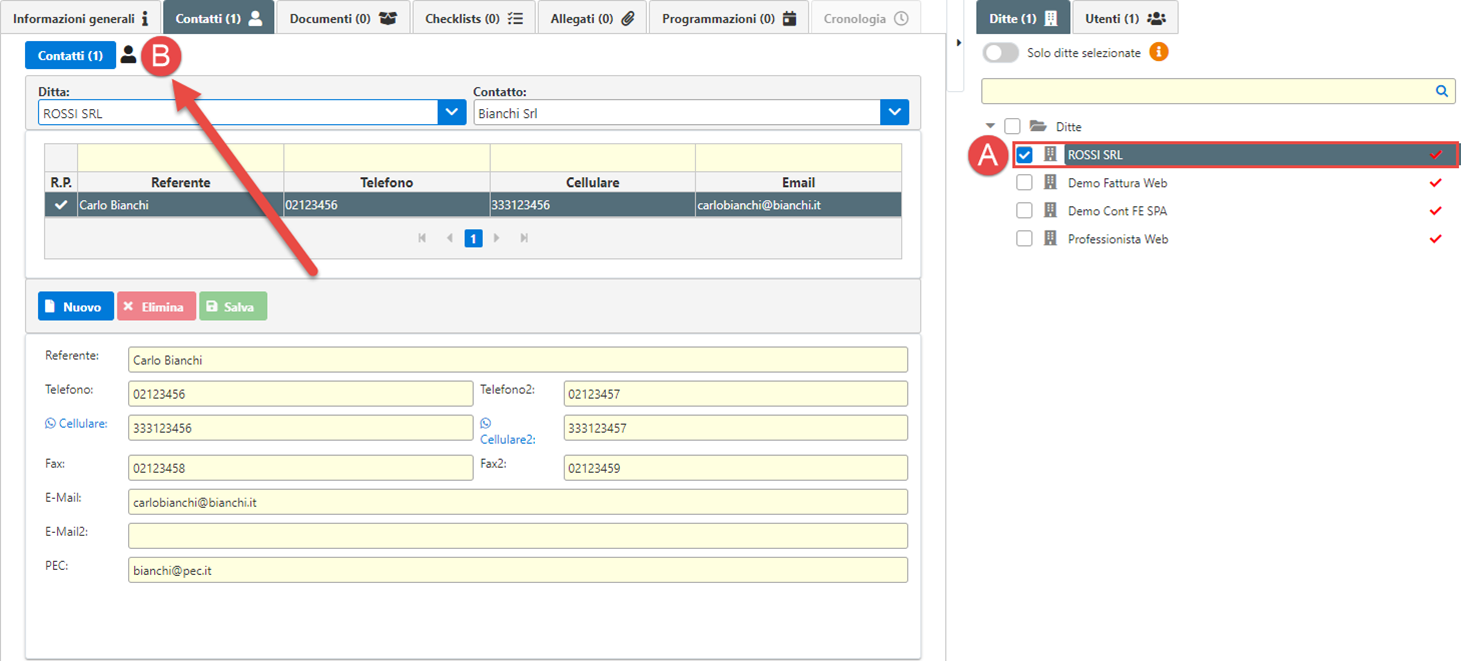
Task: Click the Salva button
Action: [233, 306]
